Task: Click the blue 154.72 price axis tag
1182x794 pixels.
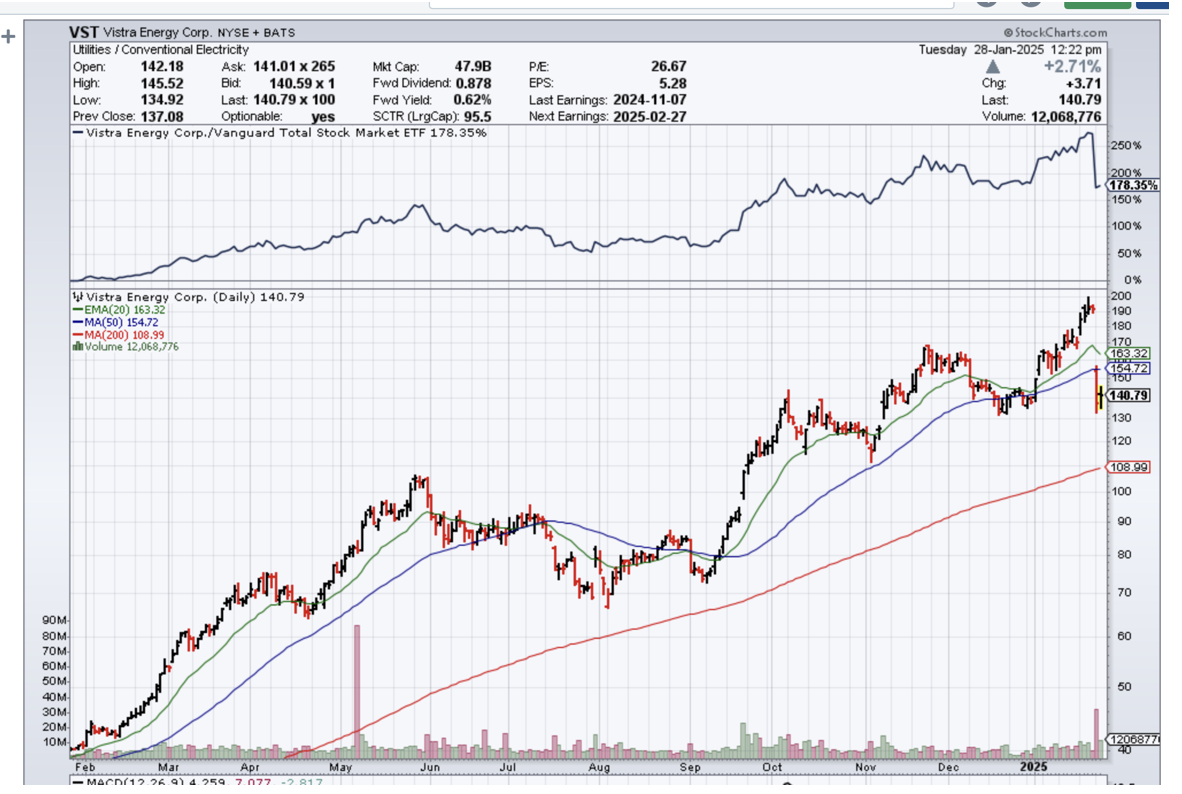Action: pyautogui.click(x=1128, y=368)
